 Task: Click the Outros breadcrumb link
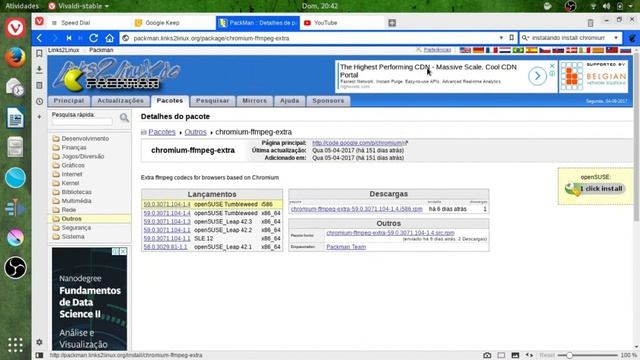click(x=196, y=132)
